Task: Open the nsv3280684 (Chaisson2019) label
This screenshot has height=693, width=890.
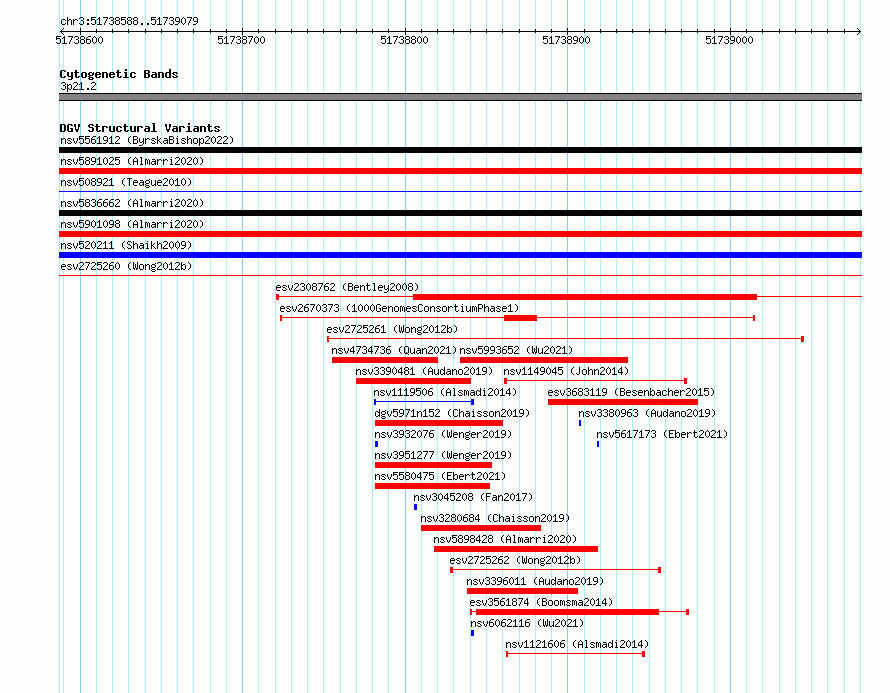Action: click(495, 518)
